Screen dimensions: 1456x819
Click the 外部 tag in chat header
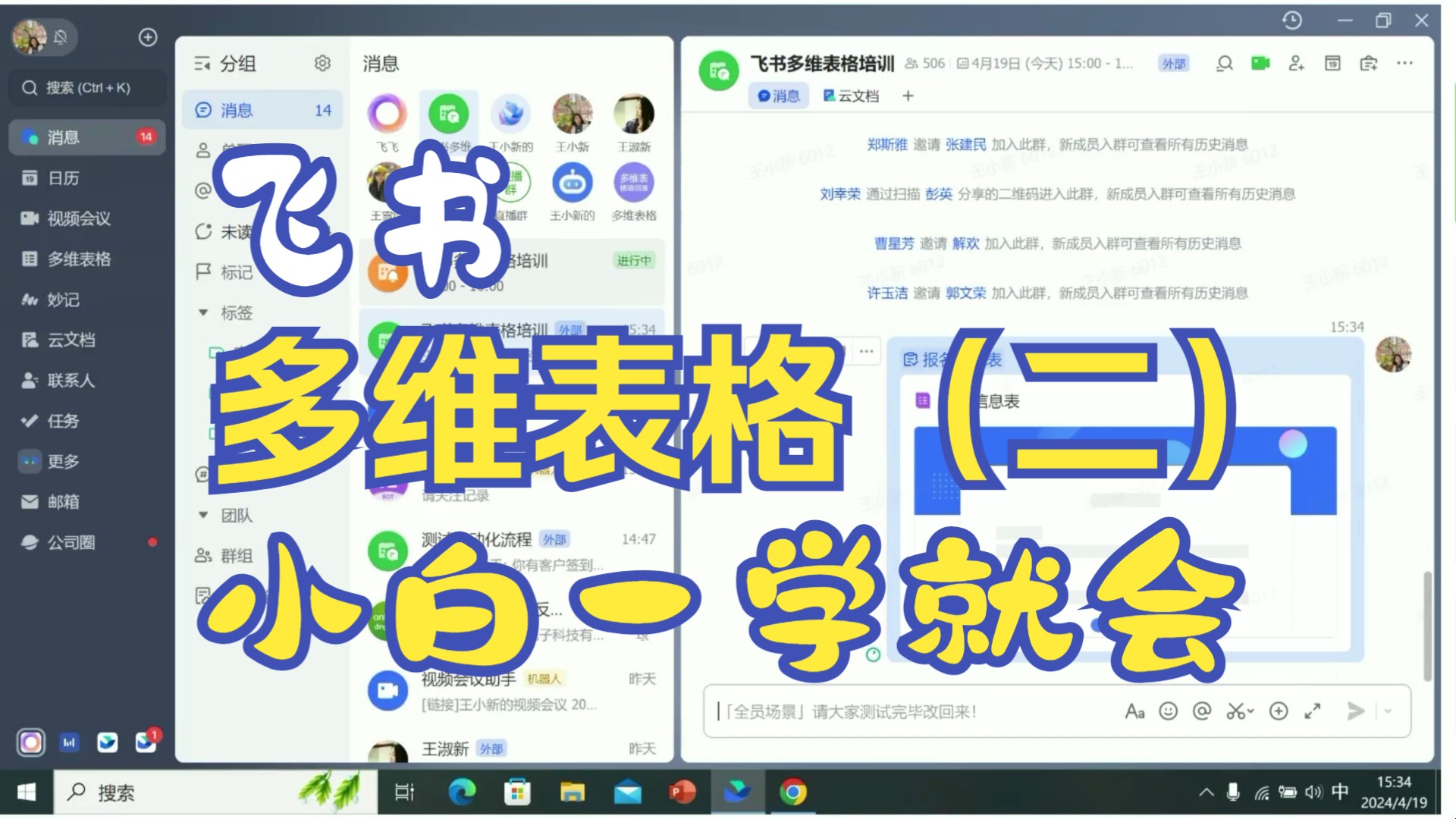(x=1173, y=64)
